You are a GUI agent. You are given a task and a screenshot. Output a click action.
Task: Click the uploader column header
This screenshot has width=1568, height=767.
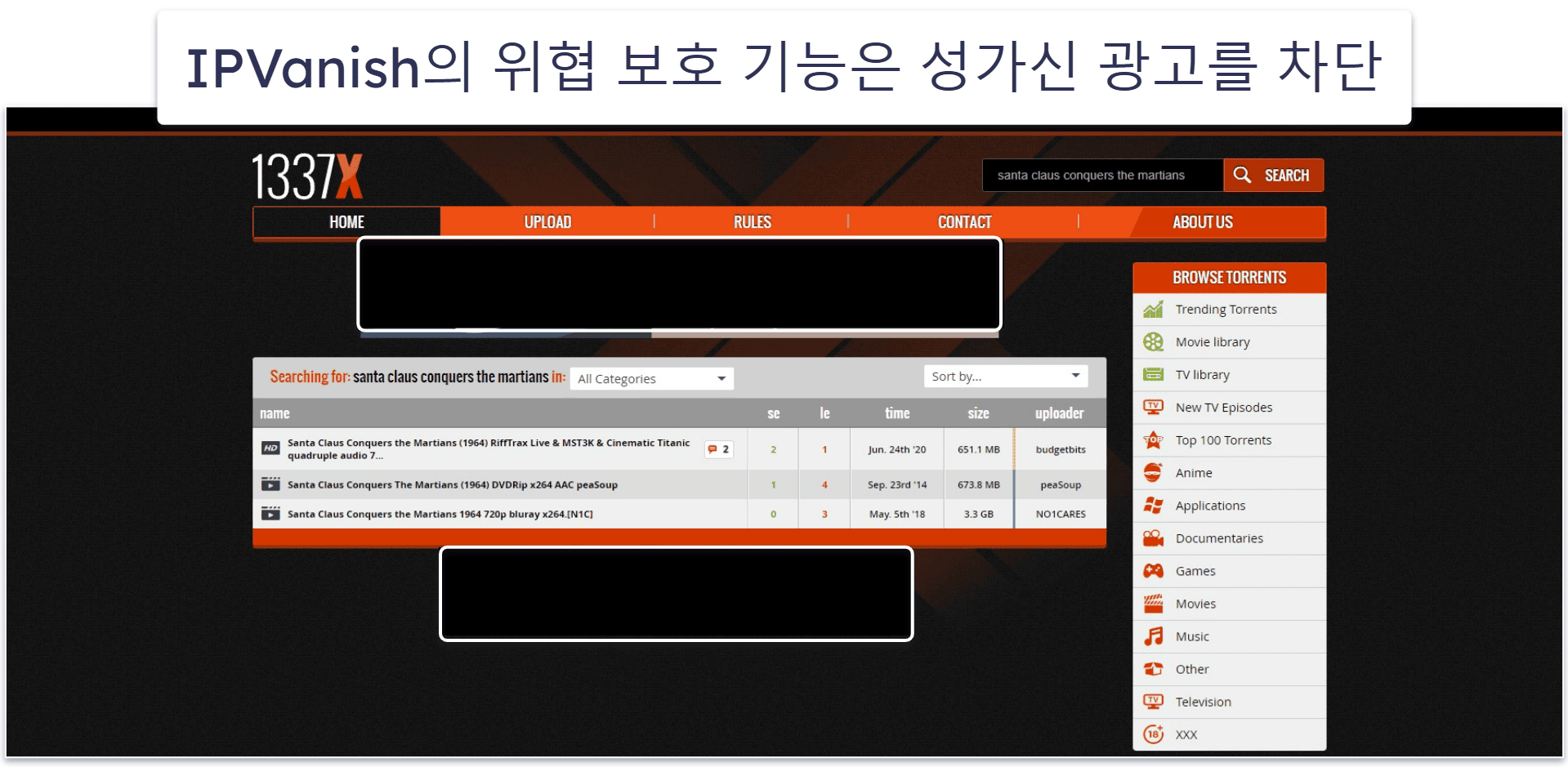(1060, 413)
